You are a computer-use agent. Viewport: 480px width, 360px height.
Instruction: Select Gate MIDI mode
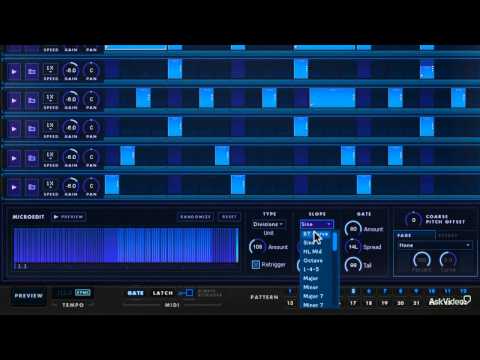click(x=135, y=293)
